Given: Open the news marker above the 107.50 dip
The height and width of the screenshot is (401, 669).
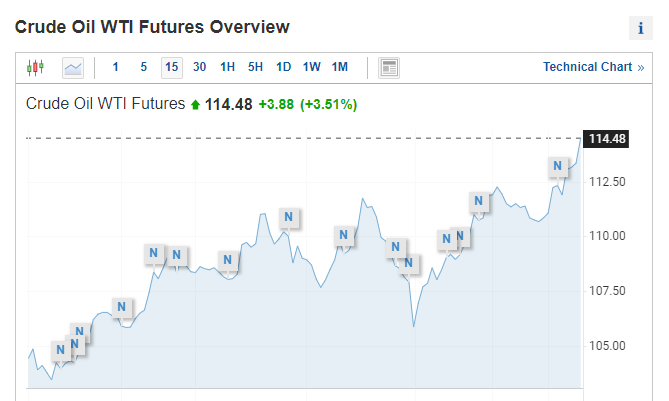Looking at the screenshot, I should point(408,263).
